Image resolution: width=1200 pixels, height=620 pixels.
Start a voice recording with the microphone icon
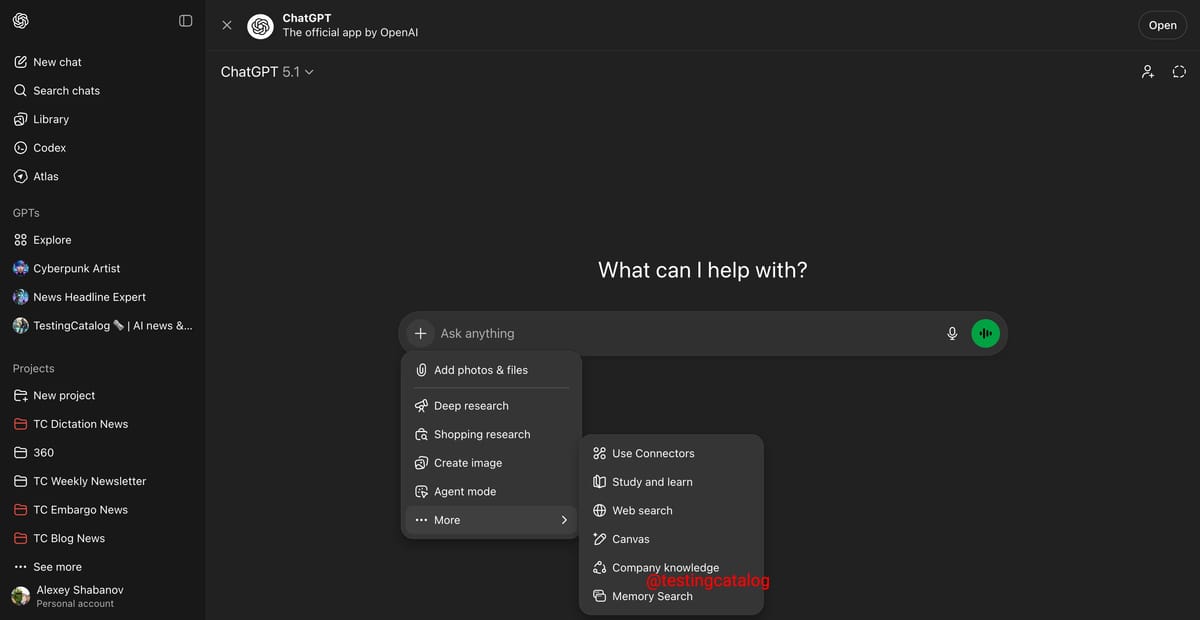tap(952, 333)
